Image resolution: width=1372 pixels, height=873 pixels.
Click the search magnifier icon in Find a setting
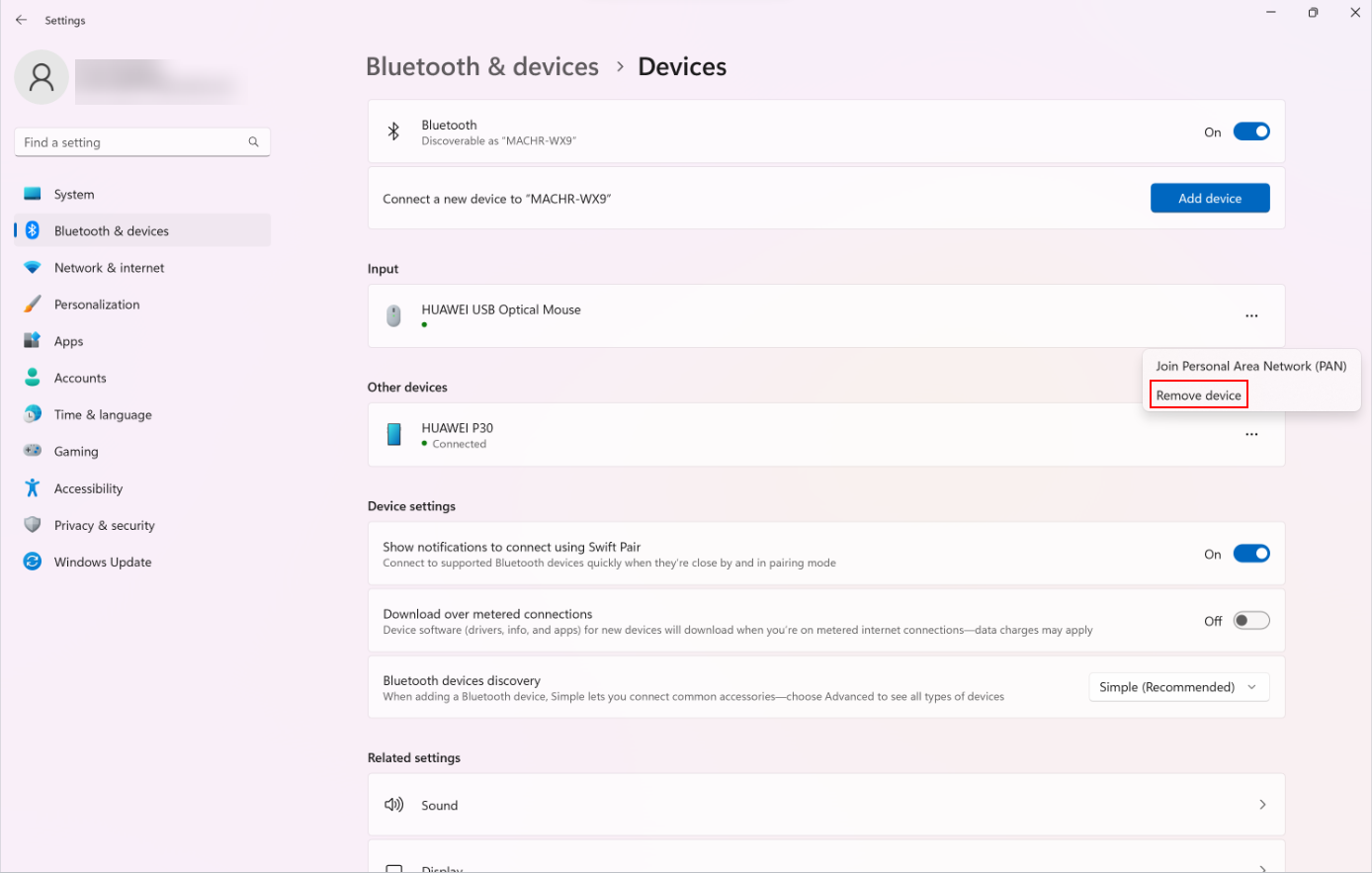point(253,142)
